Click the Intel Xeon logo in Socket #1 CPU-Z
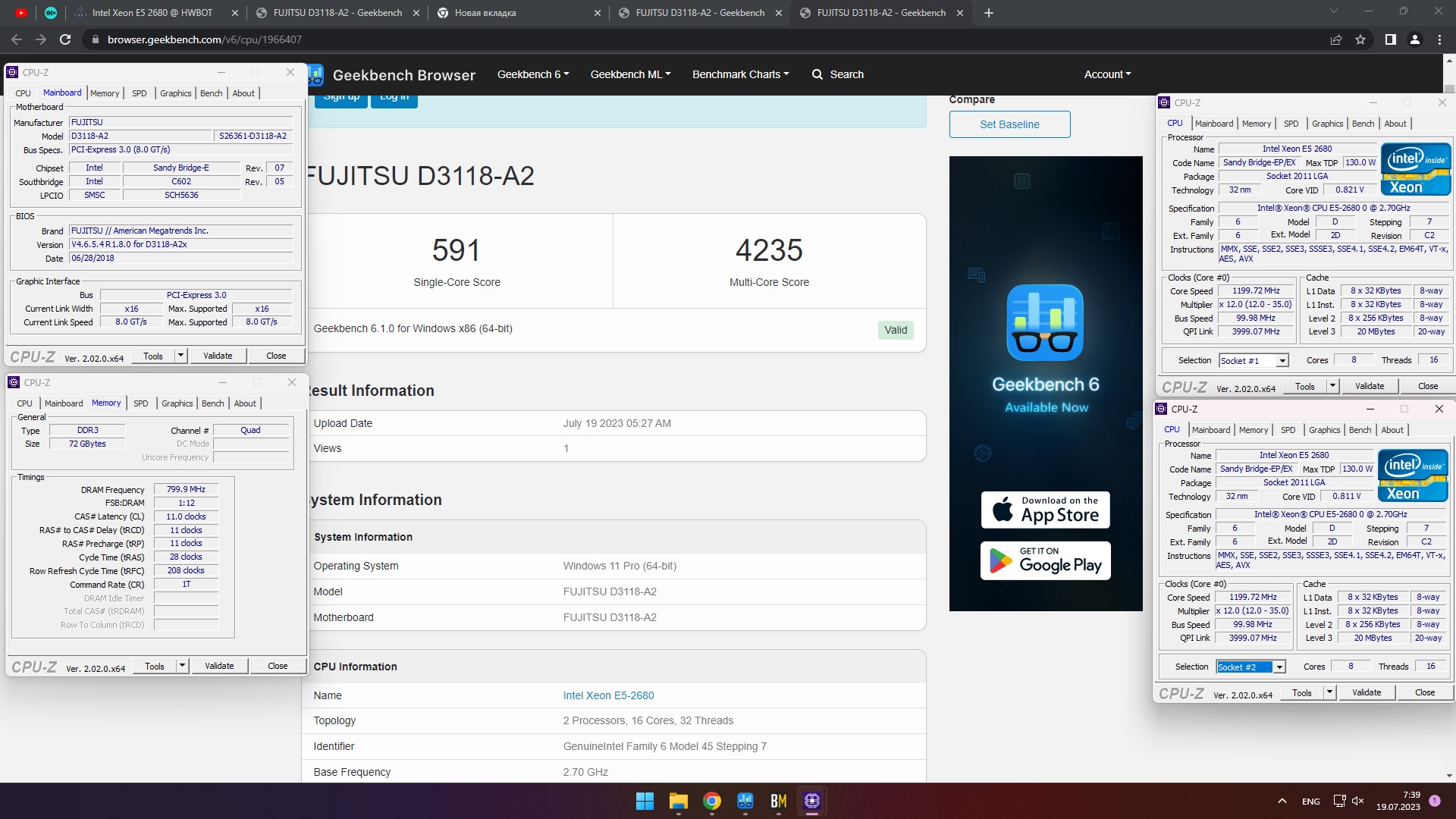The width and height of the screenshot is (1456, 819). pos(1415,169)
